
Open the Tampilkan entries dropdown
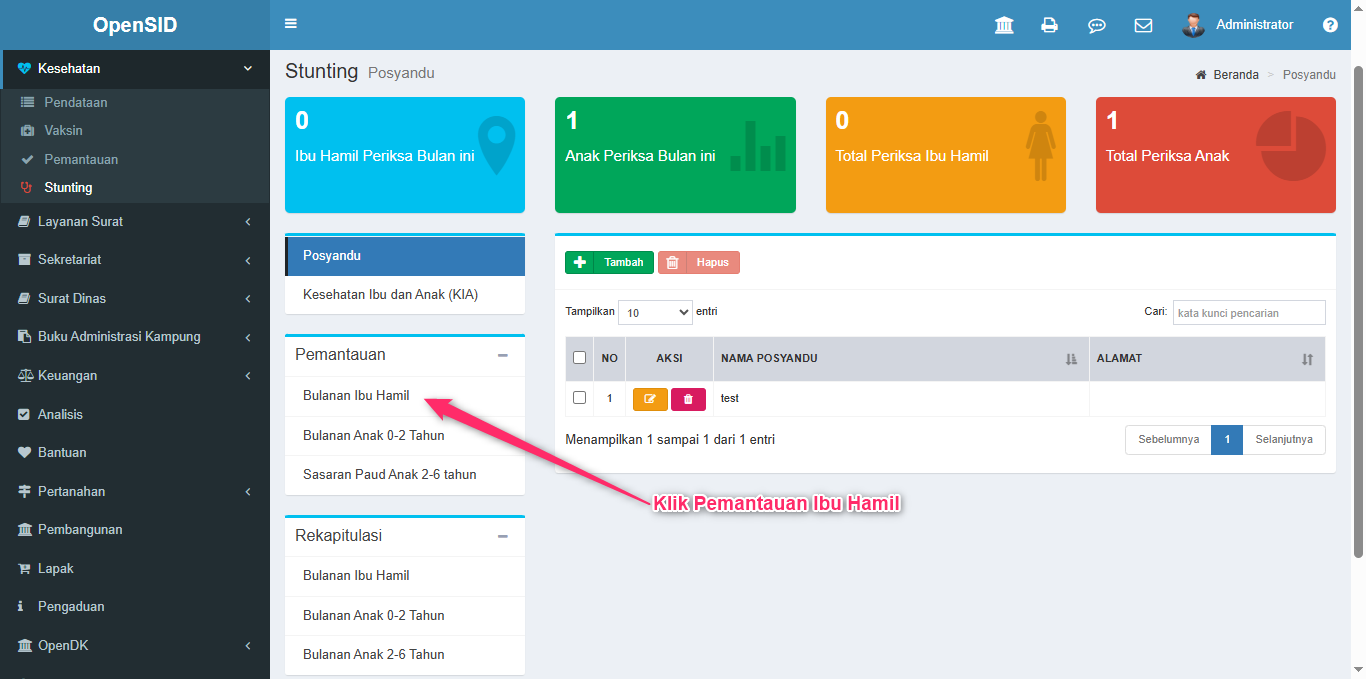click(655, 312)
